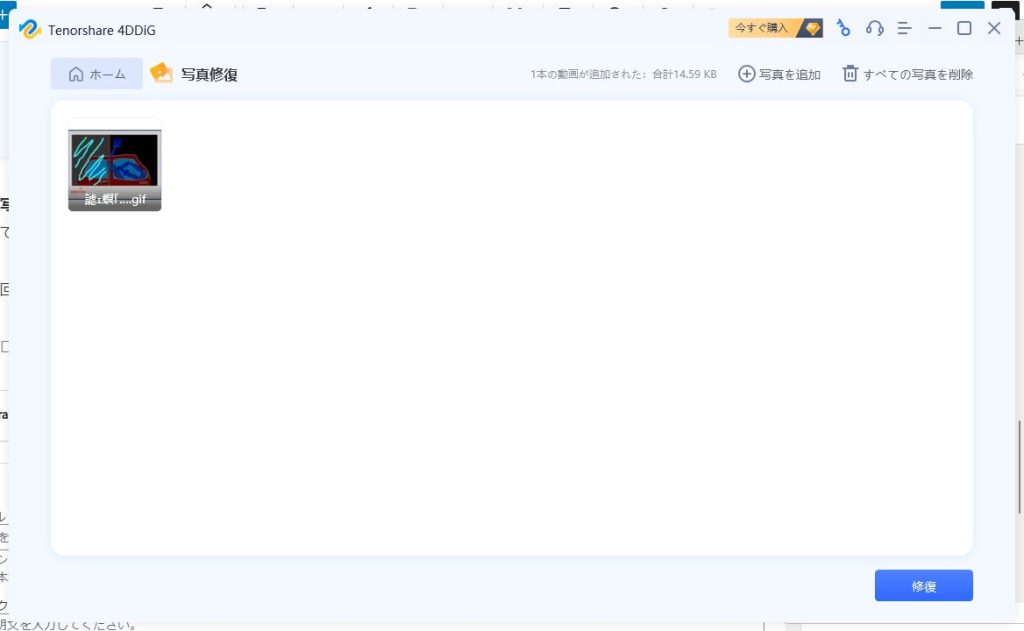Select the GIF image thumbnail
1024x631 pixels.
[114, 159]
